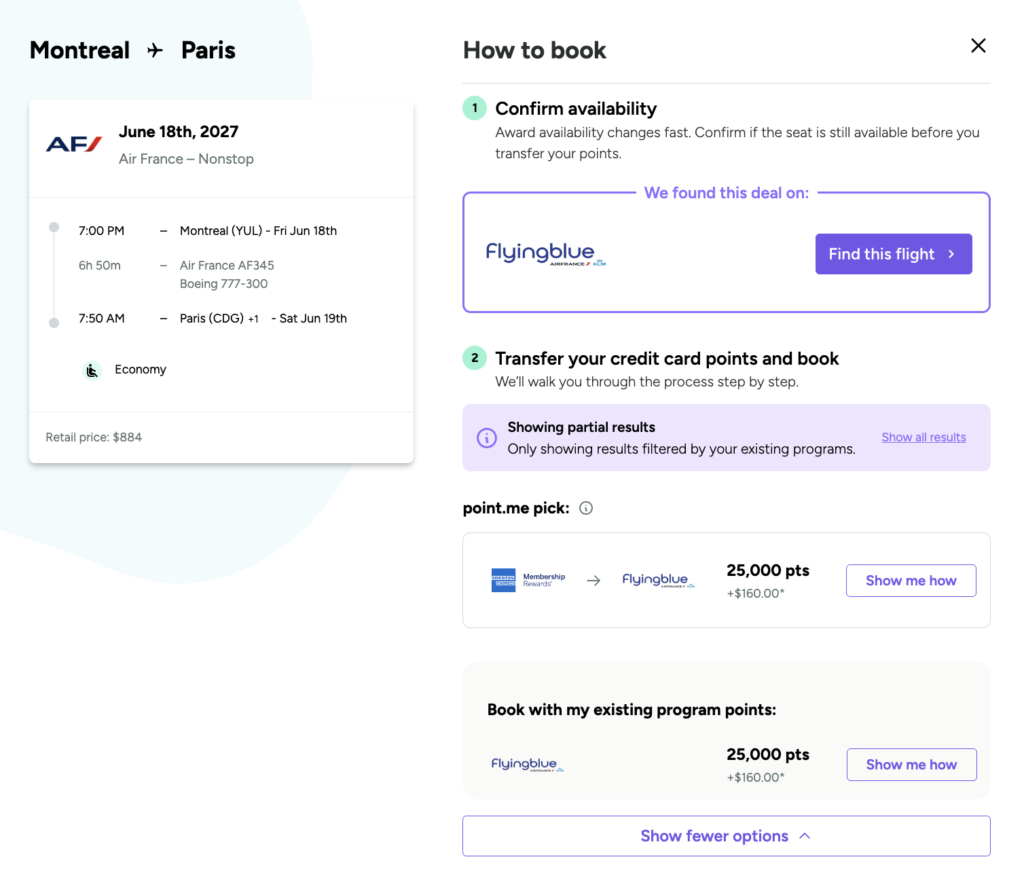Image resolution: width=1024 pixels, height=891 pixels.
Task: Click the point.me pick info icon
Action: pyautogui.click(x=586, y=508)
